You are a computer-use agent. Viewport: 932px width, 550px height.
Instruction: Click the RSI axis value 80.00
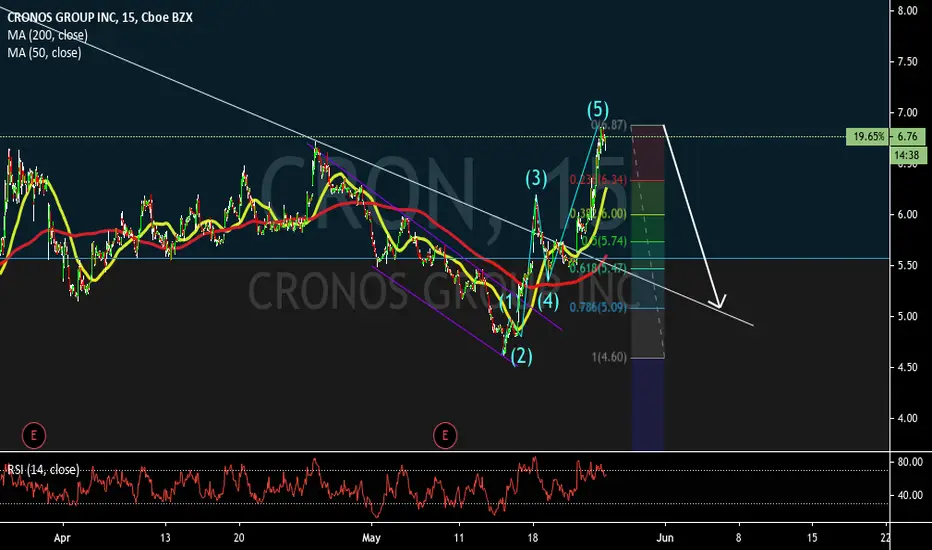[x=910, y=462]
